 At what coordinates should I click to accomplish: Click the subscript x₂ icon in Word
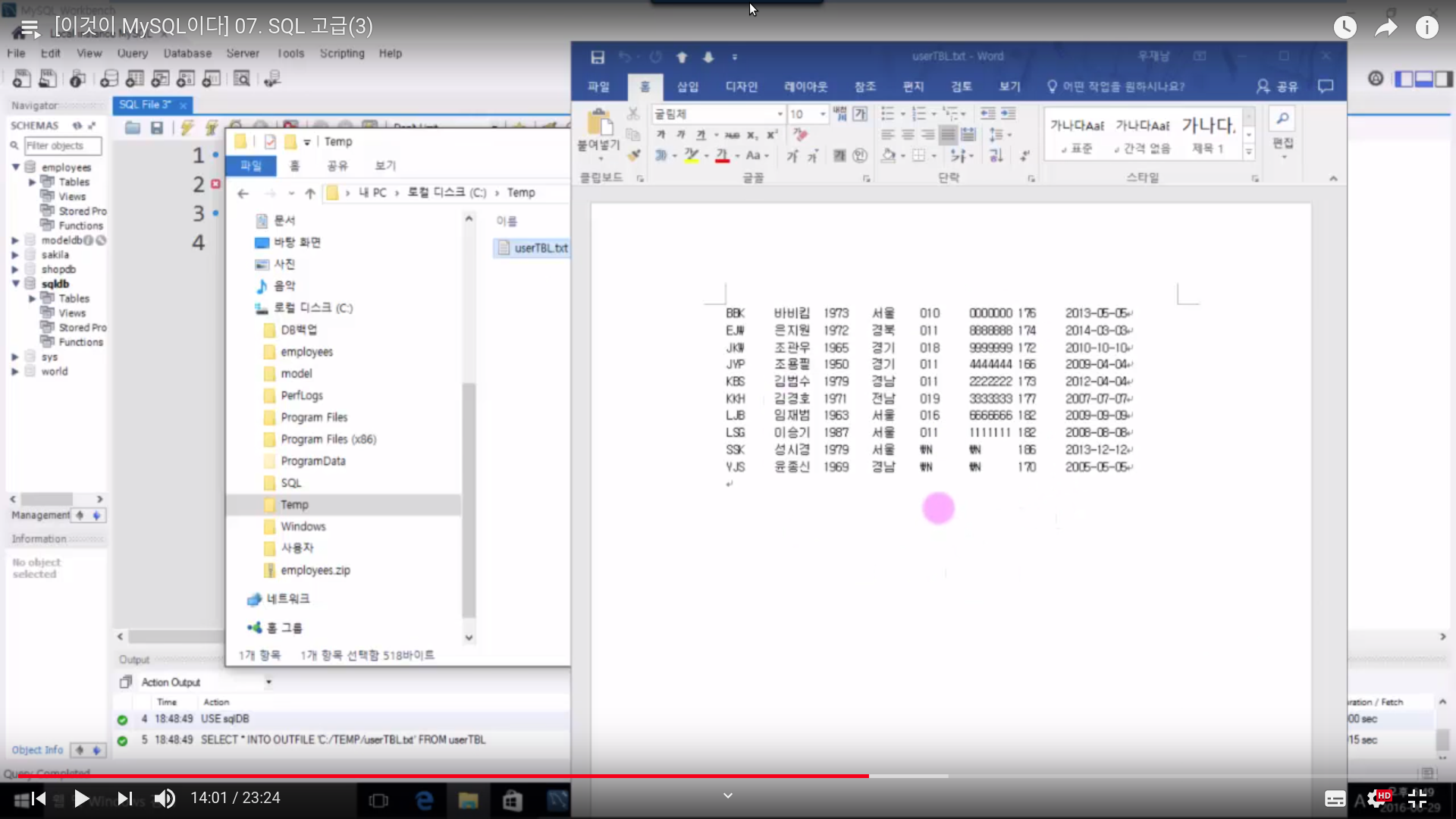point(752,135)
